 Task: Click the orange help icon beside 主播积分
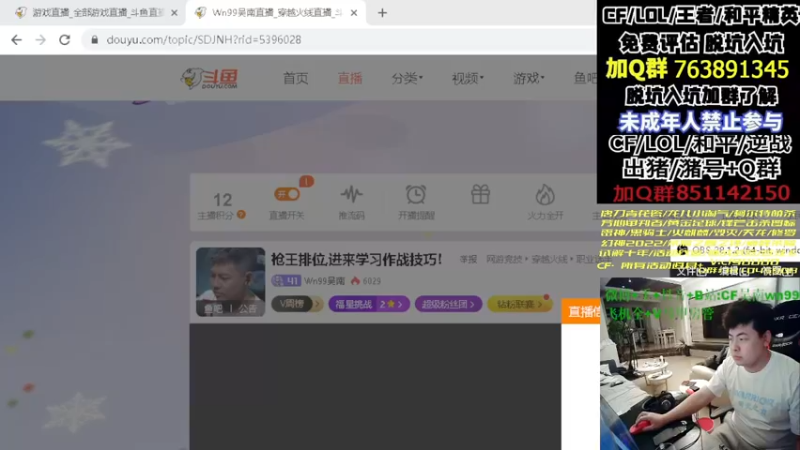(241, 215)
